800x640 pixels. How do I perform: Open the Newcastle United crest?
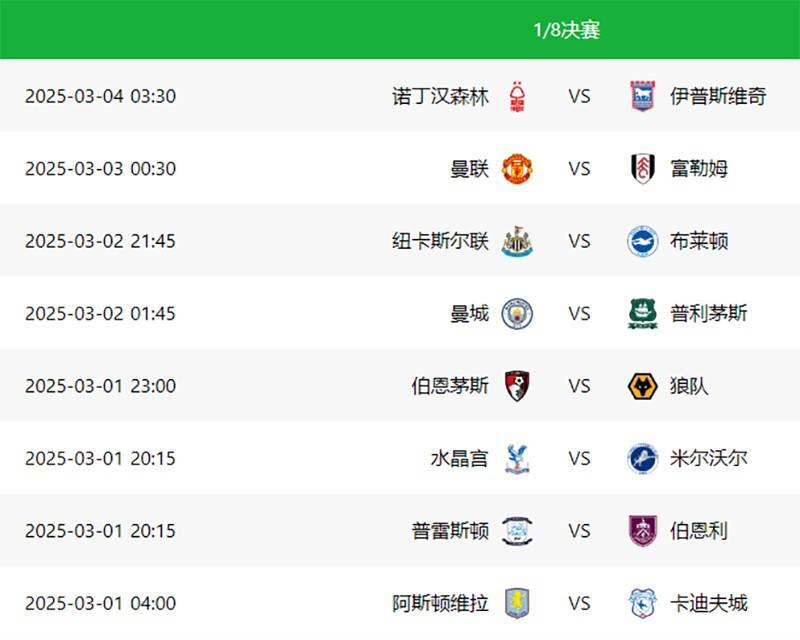(517, 241)
